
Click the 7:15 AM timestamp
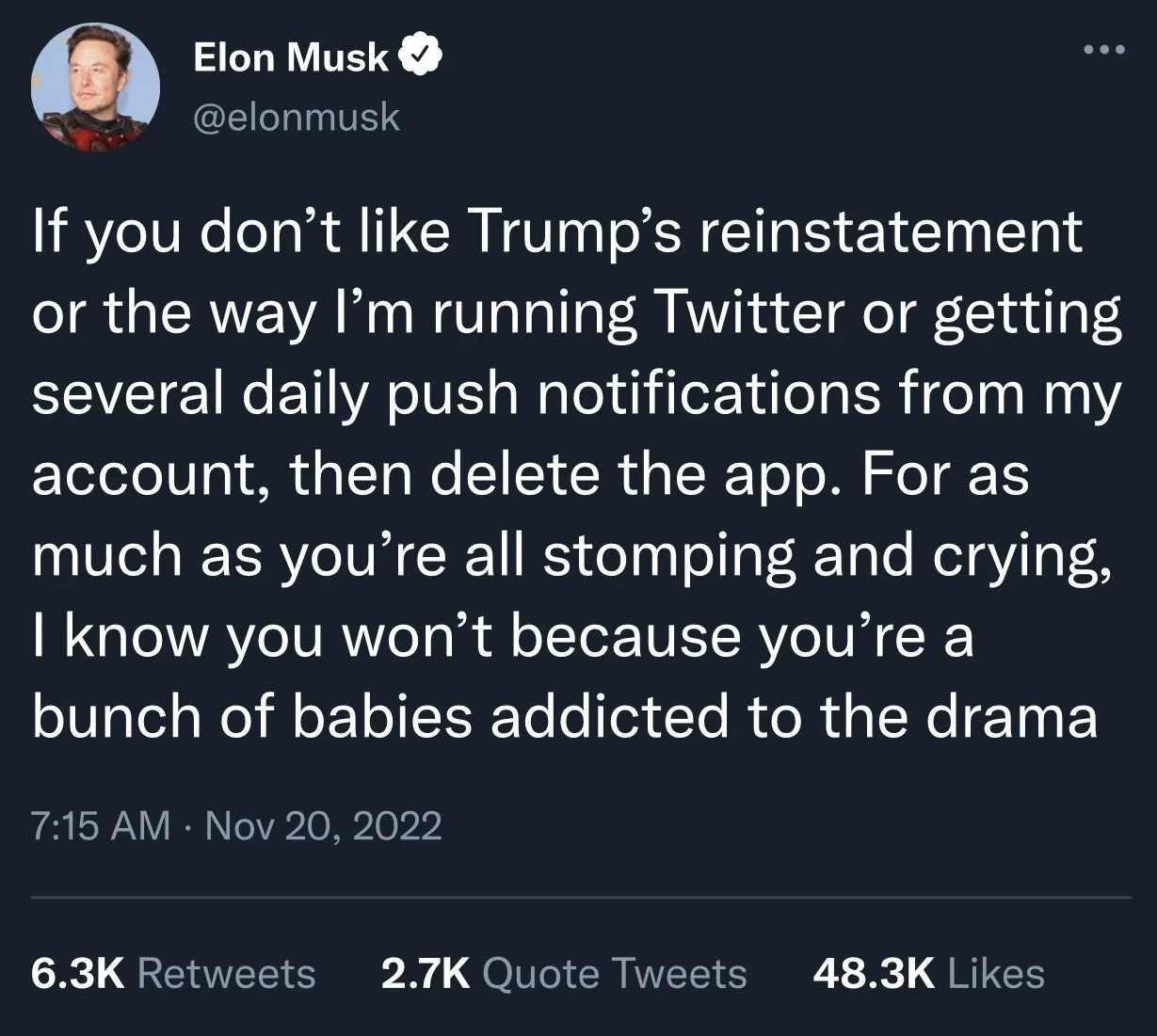pyautogui.click(x=101, y=825)
